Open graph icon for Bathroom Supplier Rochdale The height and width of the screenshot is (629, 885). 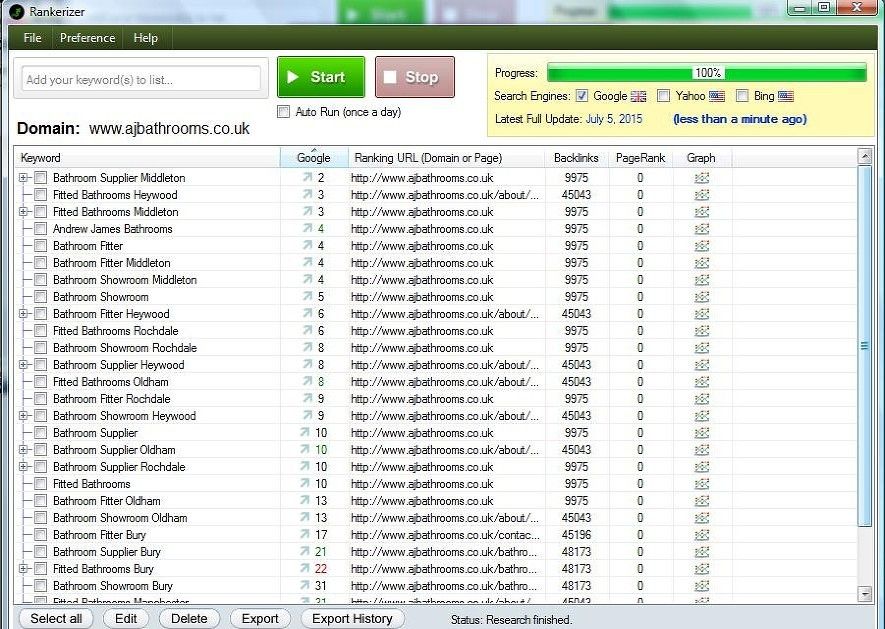coord(702,467)
